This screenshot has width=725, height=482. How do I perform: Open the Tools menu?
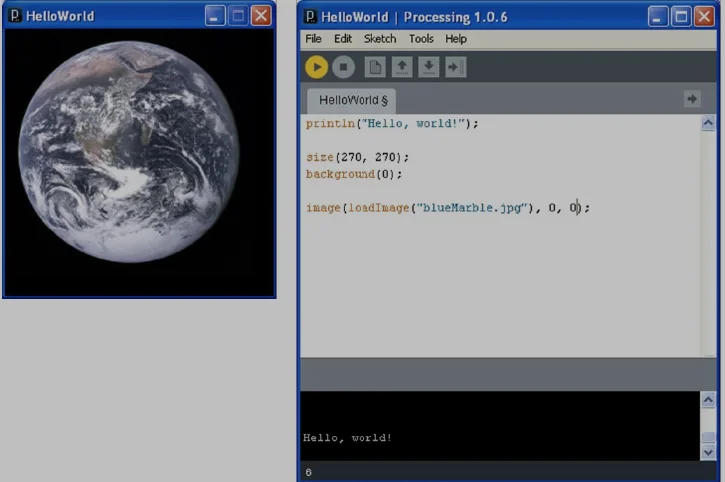(421, 39)
